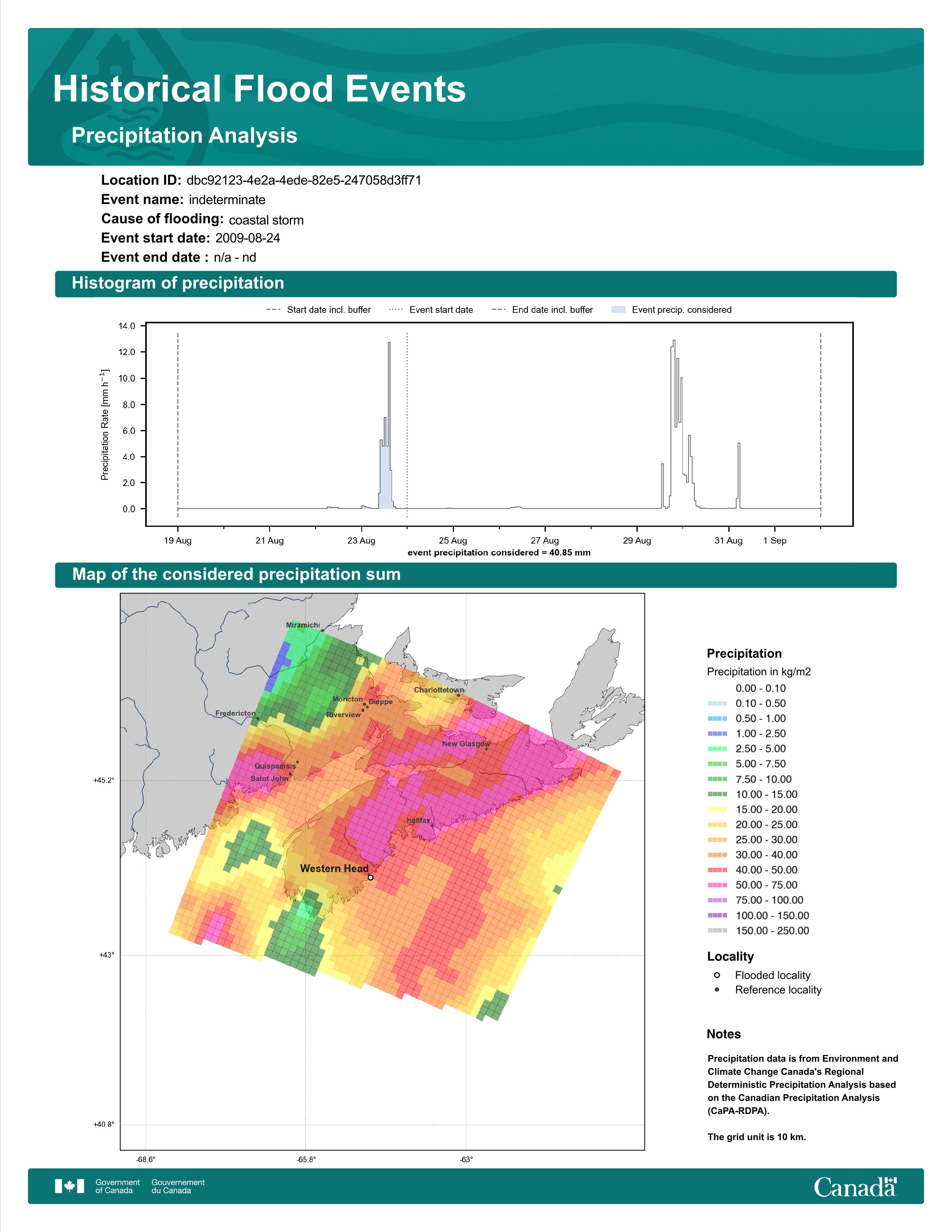Click the Event start date legend entry
The width and height of the screenshot is (952, 1232).
tap(431, 310)
